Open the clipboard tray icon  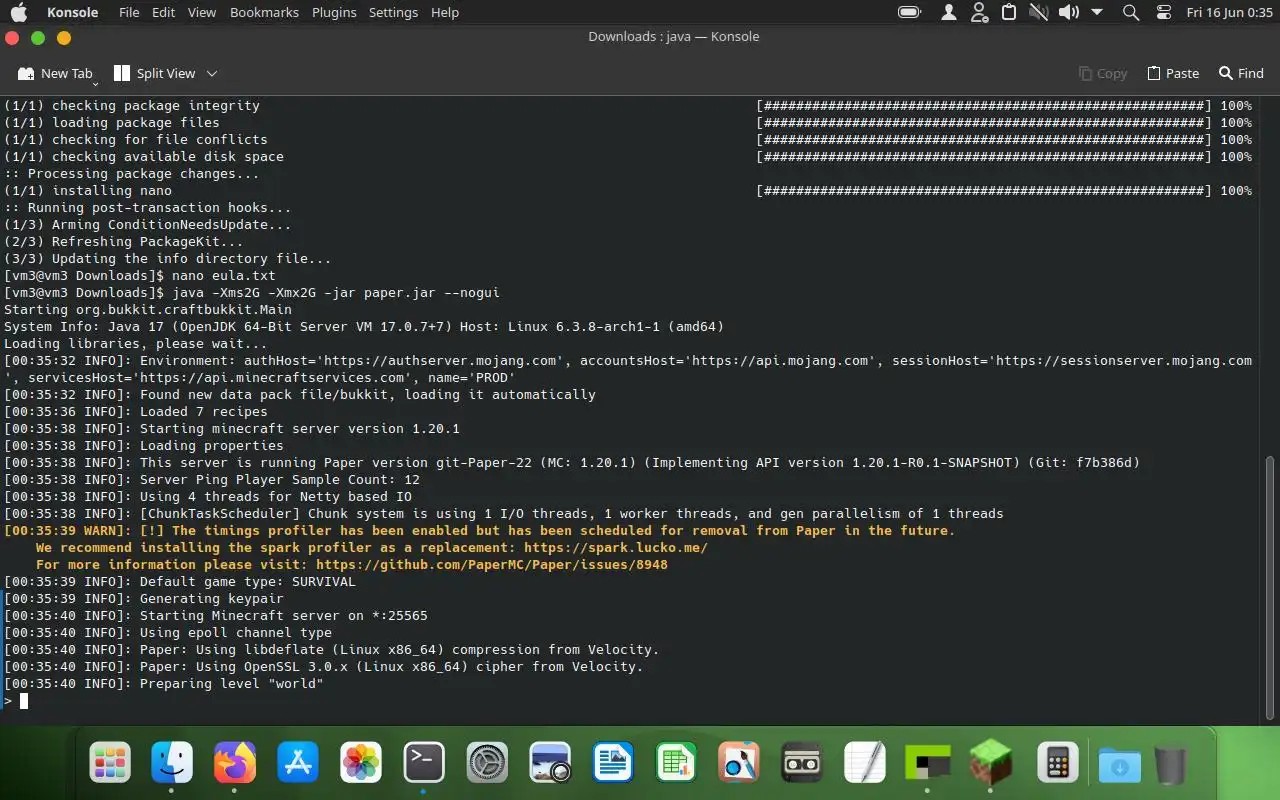pyautogui.click(x=1009, y=12)
